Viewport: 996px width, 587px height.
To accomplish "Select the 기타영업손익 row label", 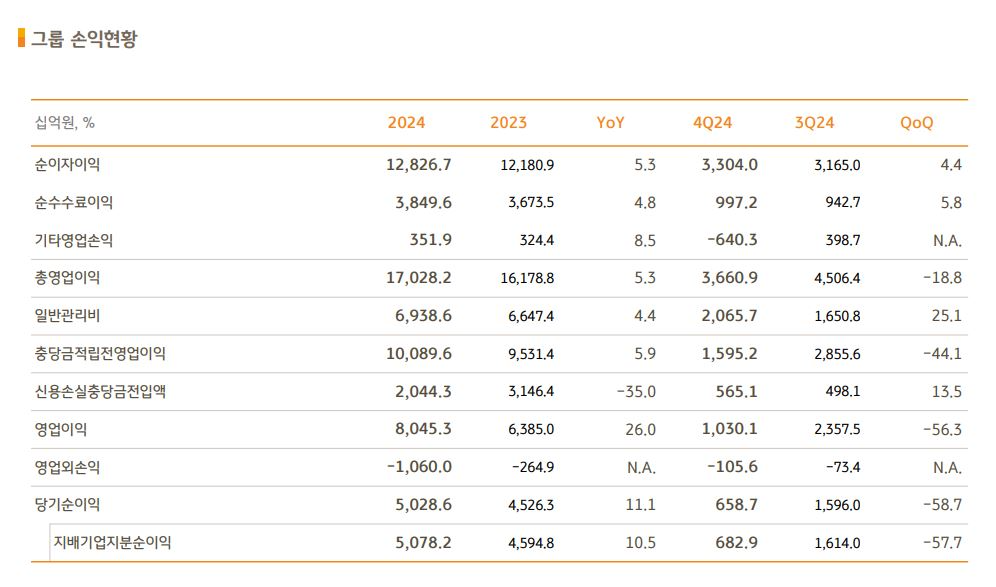I will point(74,241).
